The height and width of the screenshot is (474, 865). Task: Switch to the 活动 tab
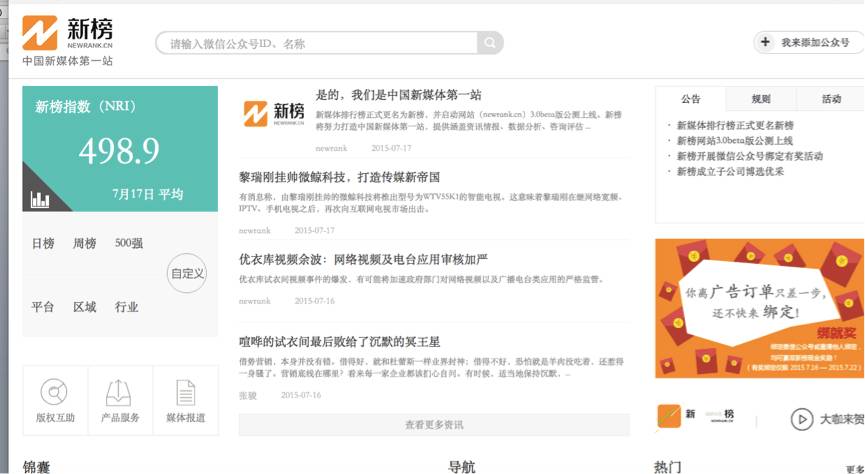pyautogui.click(x=830, y=99)
